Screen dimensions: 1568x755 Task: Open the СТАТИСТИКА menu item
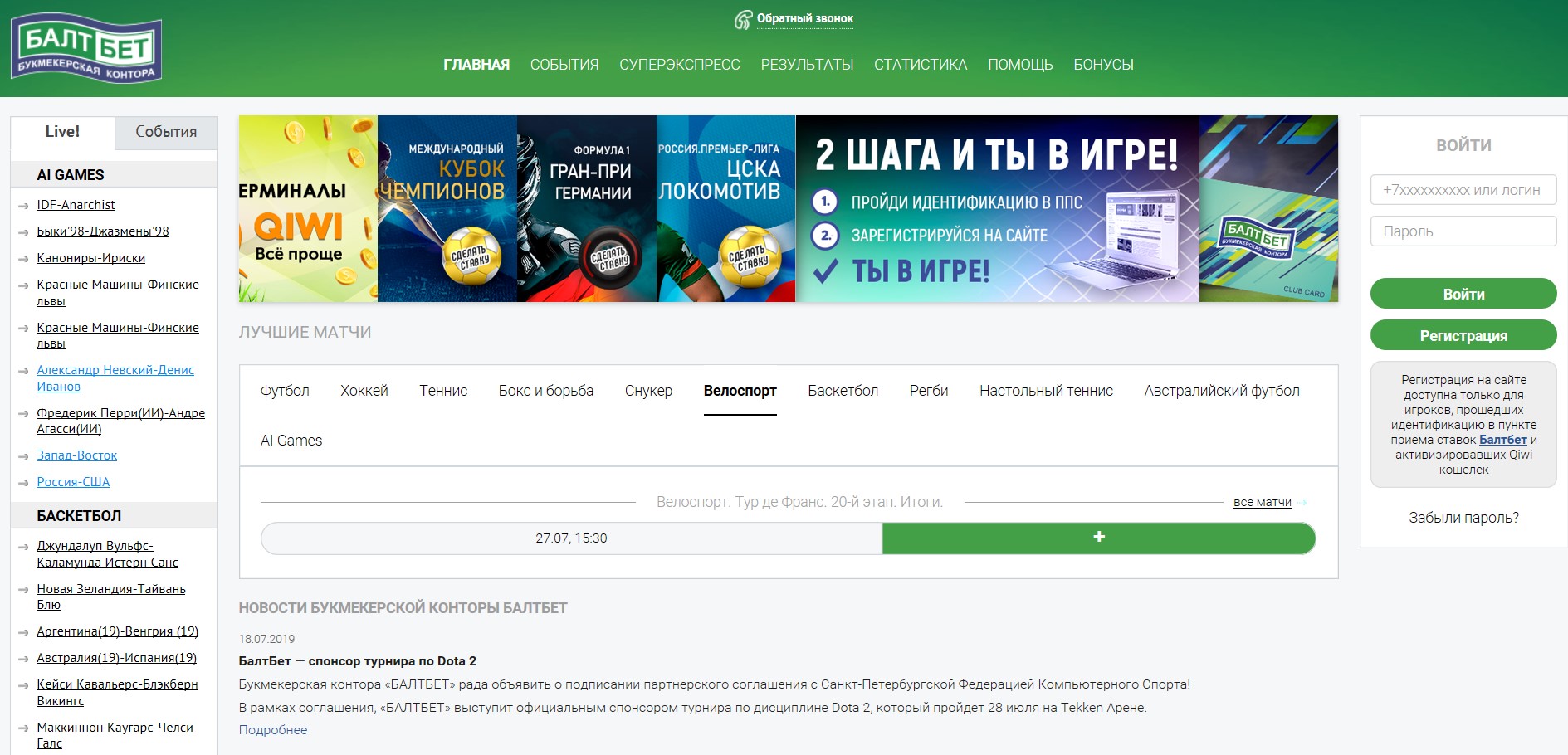(x=920, y=64)
